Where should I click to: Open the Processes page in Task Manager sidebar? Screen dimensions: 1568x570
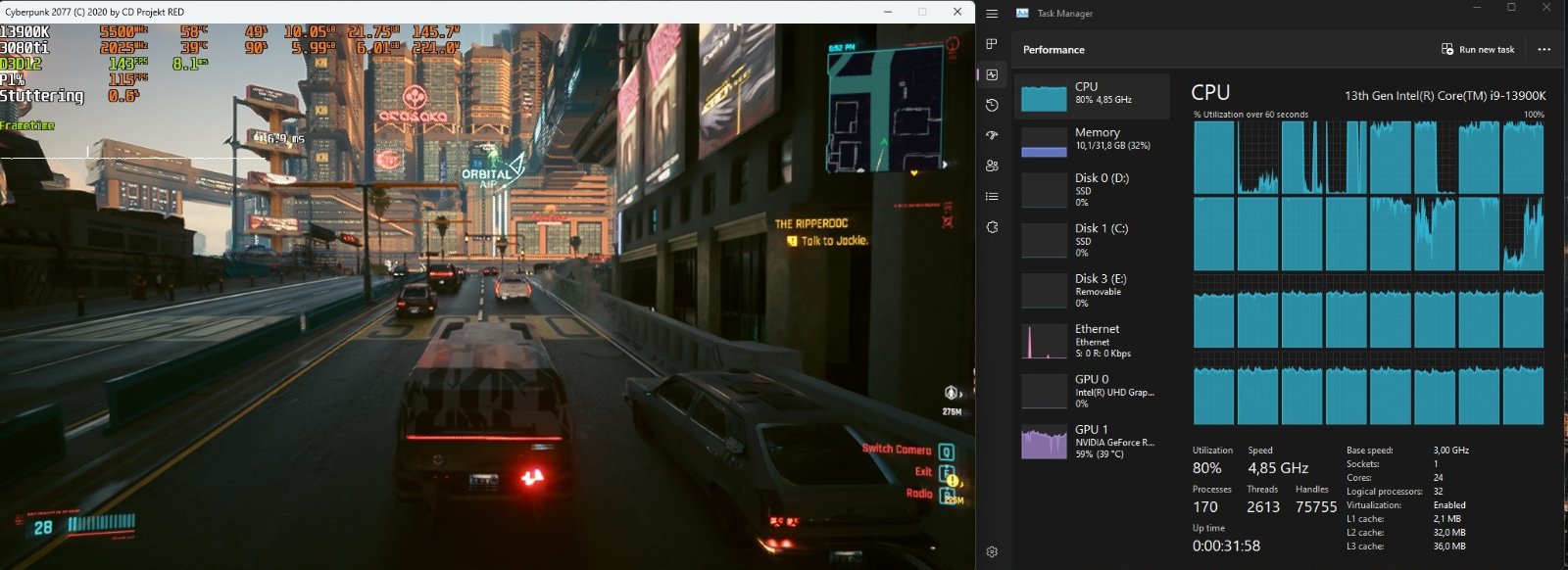[x=992, y=44]
